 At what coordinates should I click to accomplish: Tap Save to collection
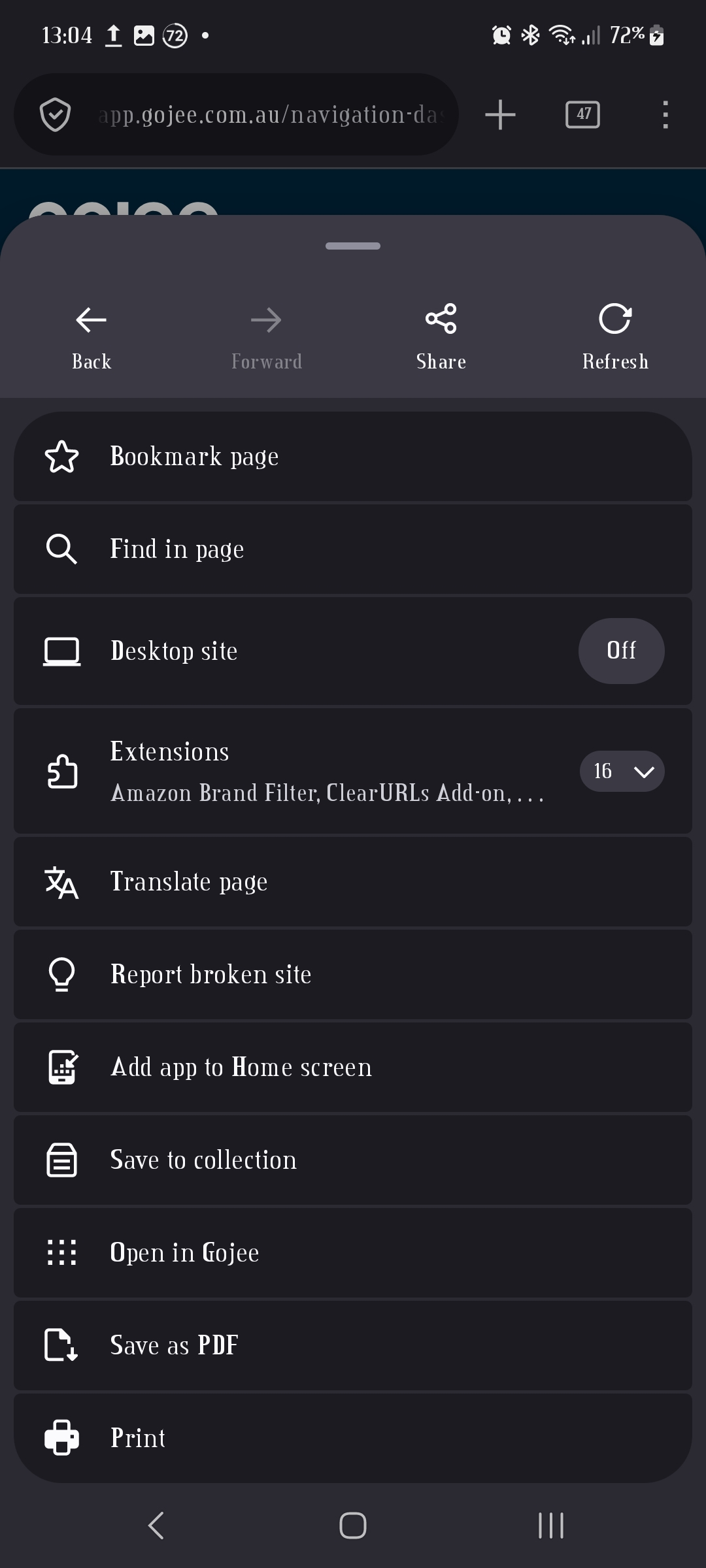[353, 1160]
